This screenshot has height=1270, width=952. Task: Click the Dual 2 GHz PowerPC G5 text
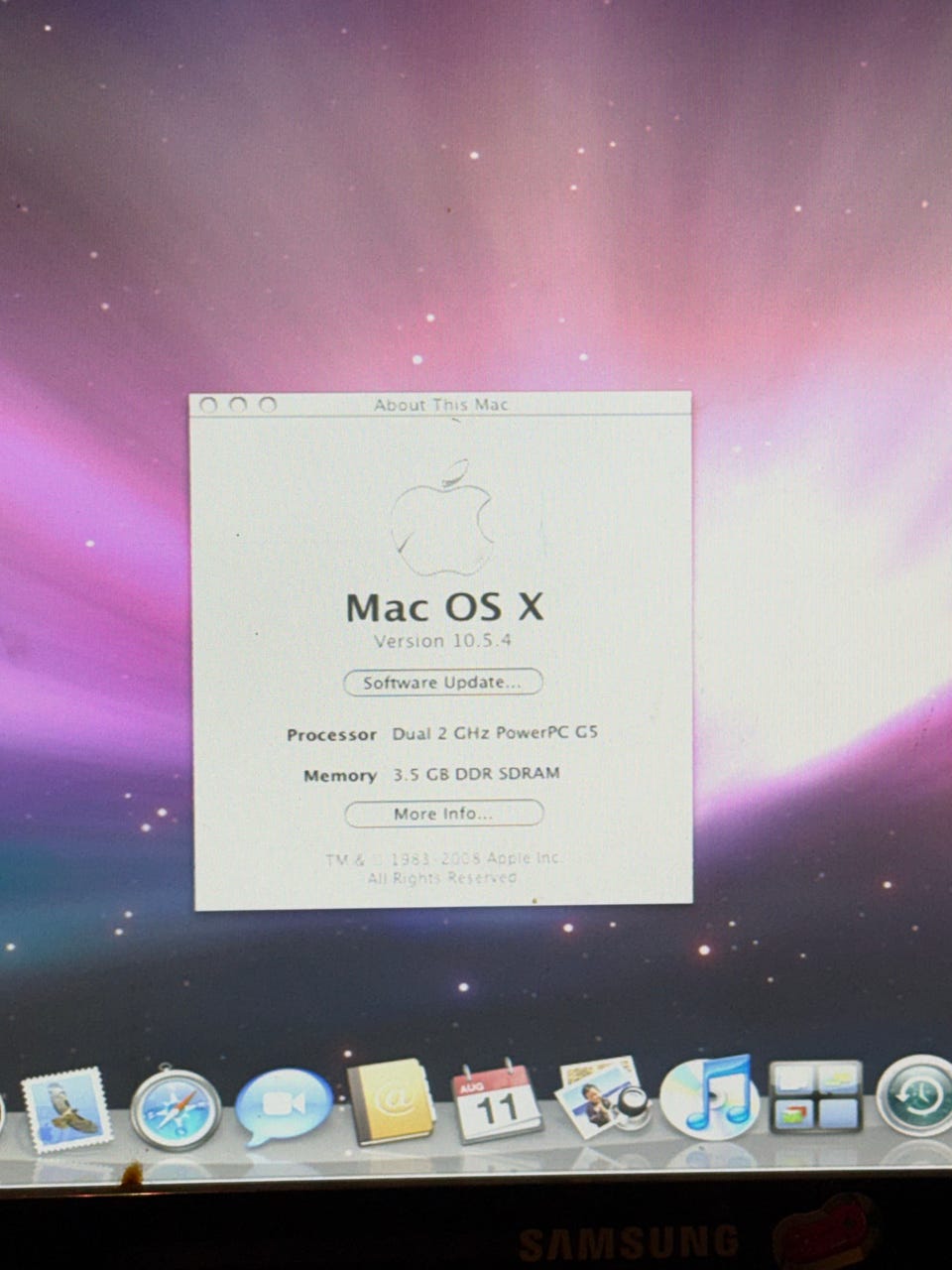click(x=495, y=734)
